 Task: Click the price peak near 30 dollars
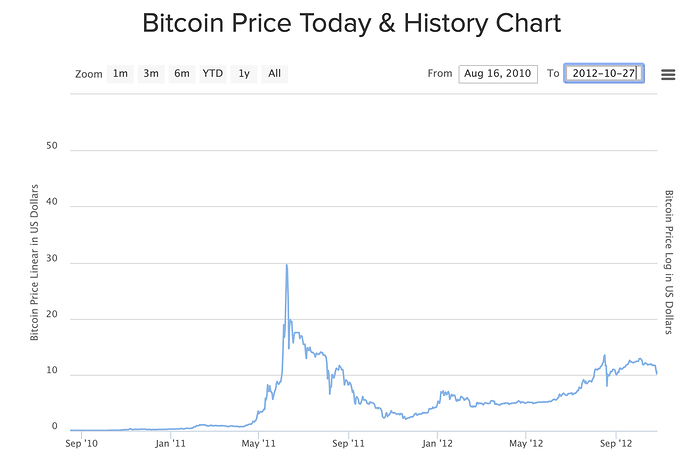point(287,265)
